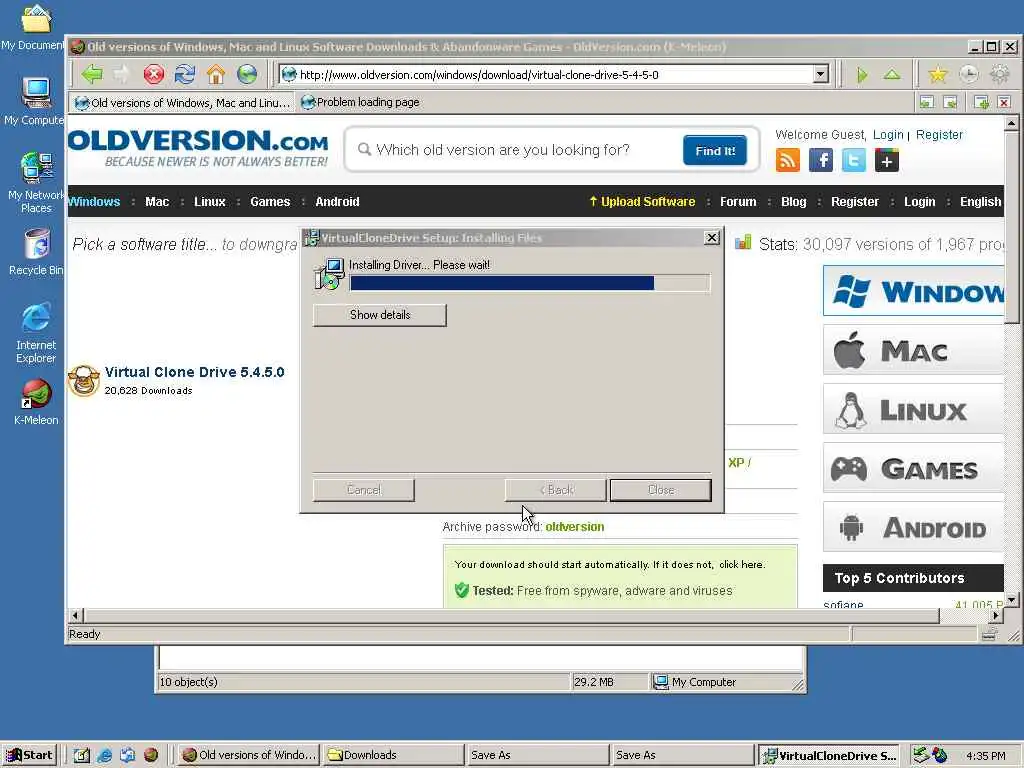This screenshot has height=768, width=1024.
Task: Switch to VirtualCloneDrive Setup taskbar button
Action: point(828,755)
